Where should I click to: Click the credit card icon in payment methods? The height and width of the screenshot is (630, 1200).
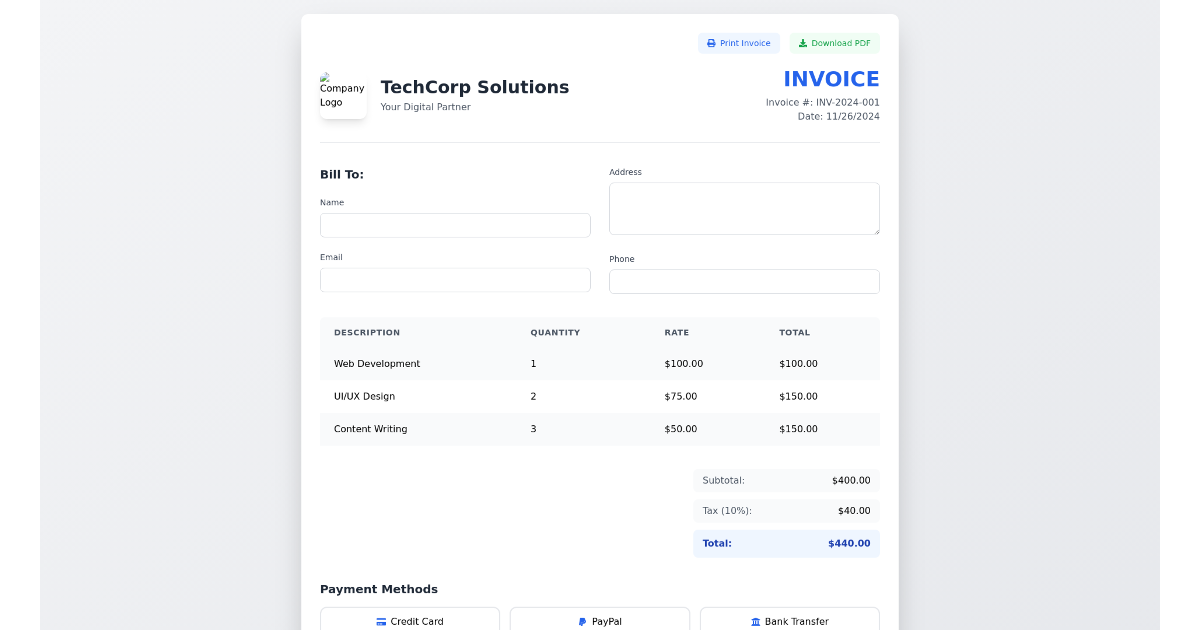tap(383, 622)
